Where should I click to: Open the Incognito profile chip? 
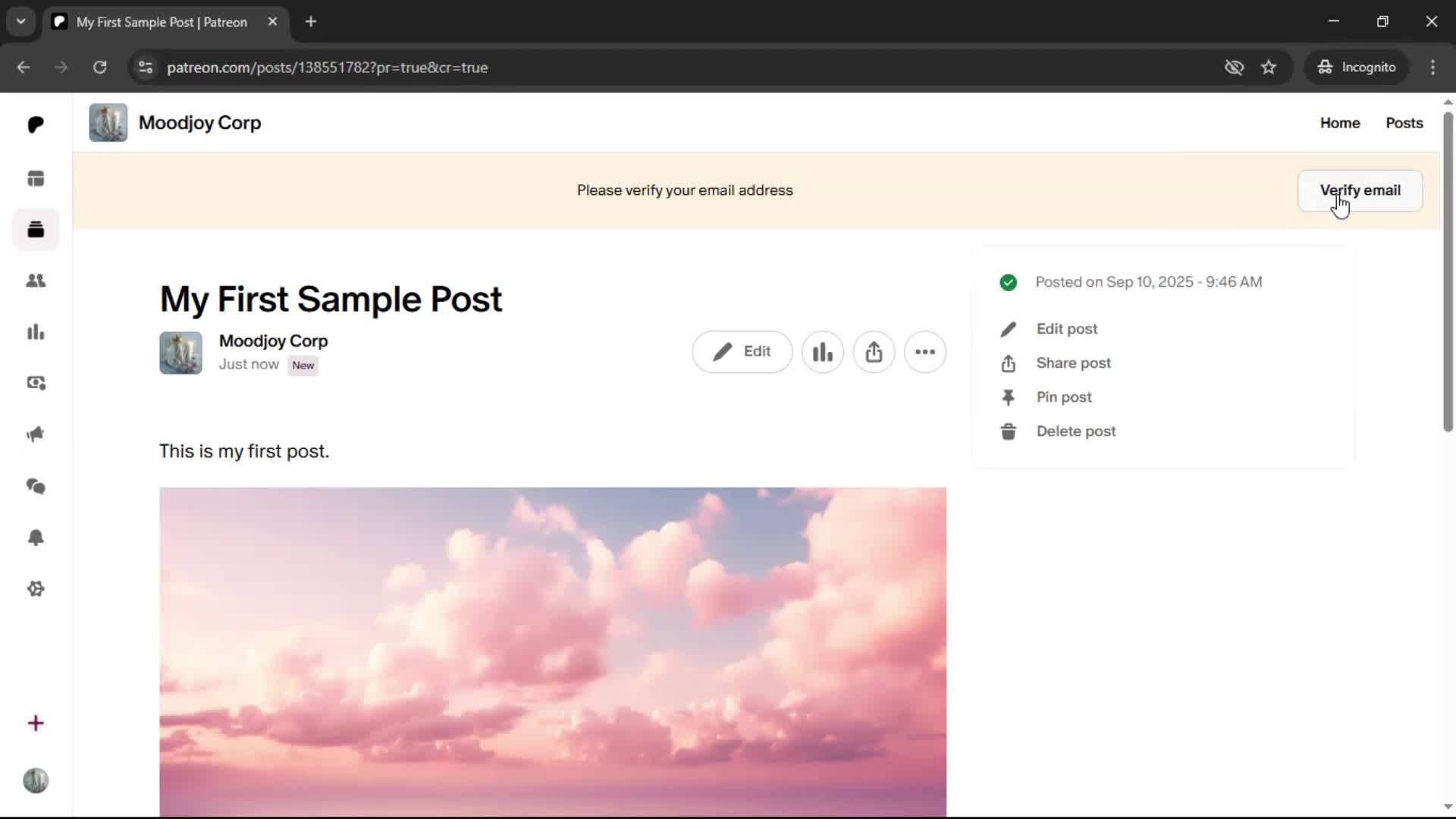[1357, 67]
